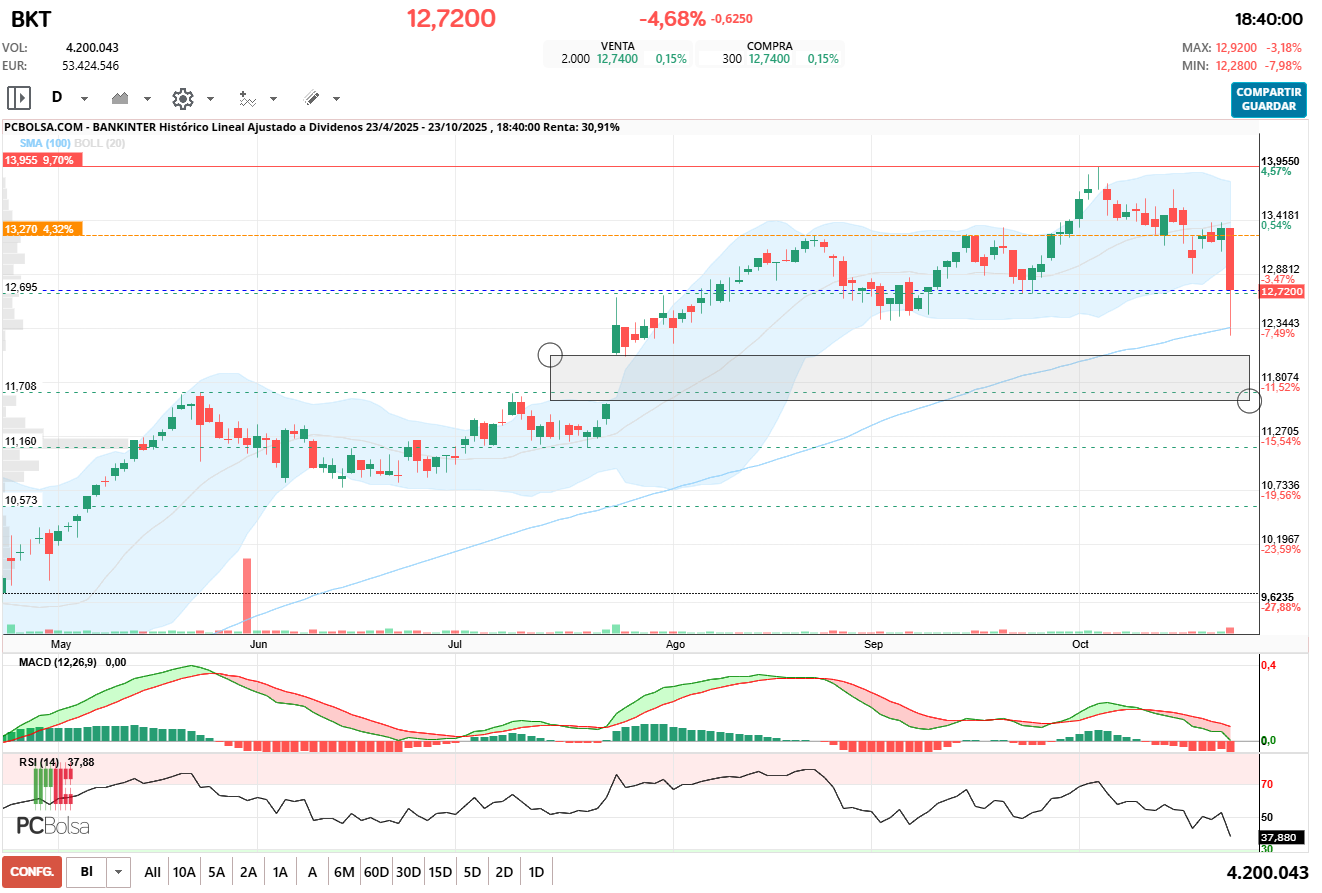The height and width of the screenshot is (893, 1322).
Task: Click circle handle at rectangle's top-left
Action: (x=550, y=354)
